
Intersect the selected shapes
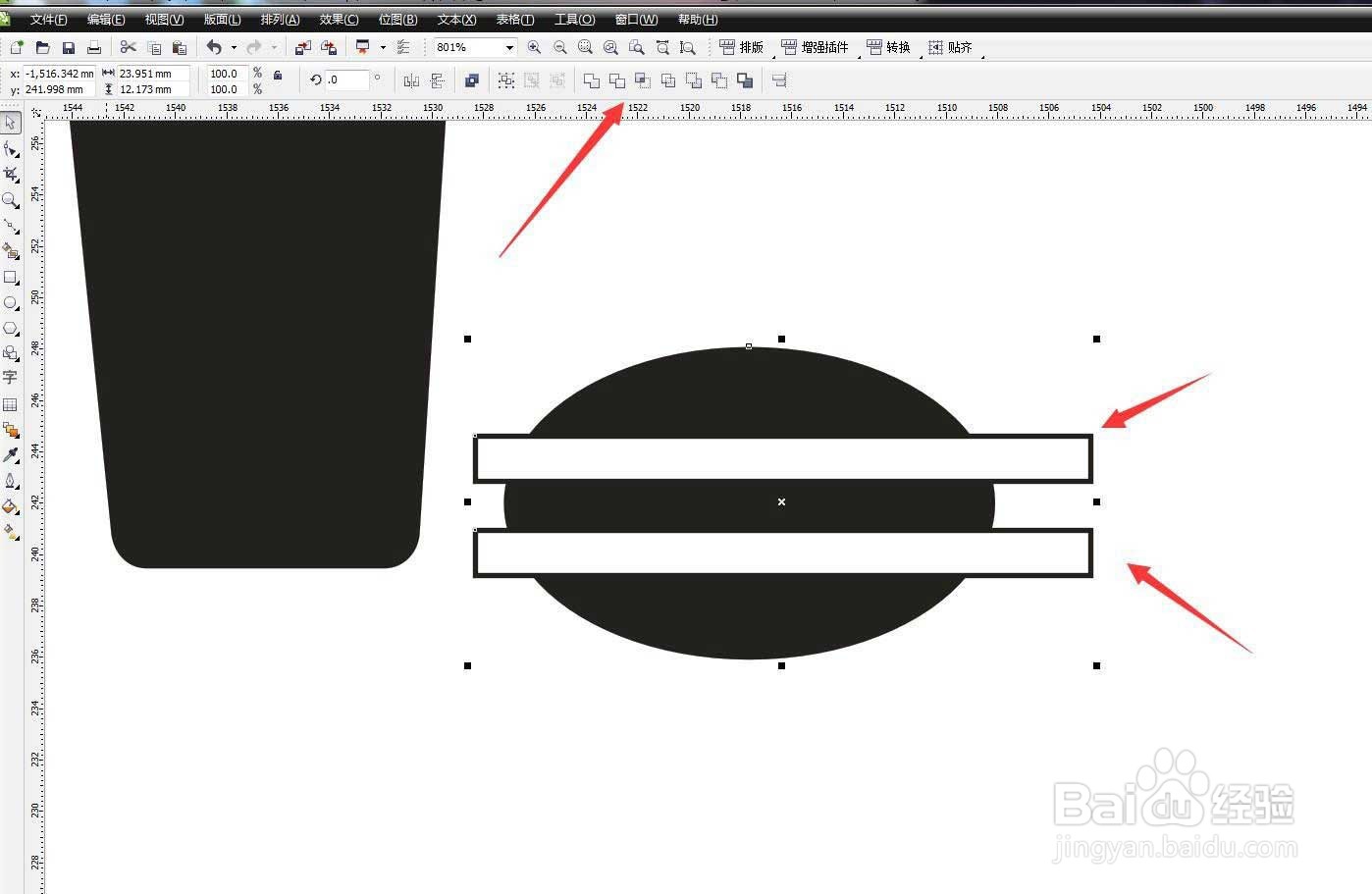click(x=642, y=80)
